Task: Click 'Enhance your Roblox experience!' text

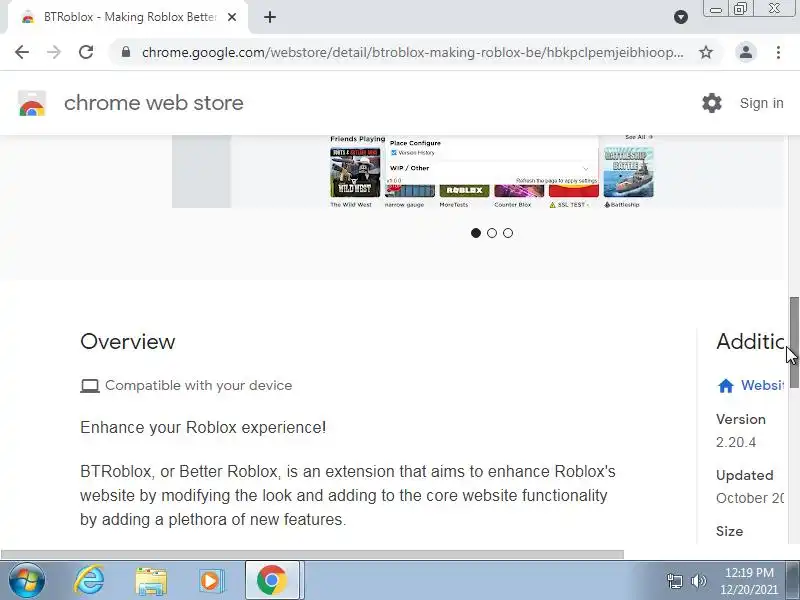Action: coord(203,427)
